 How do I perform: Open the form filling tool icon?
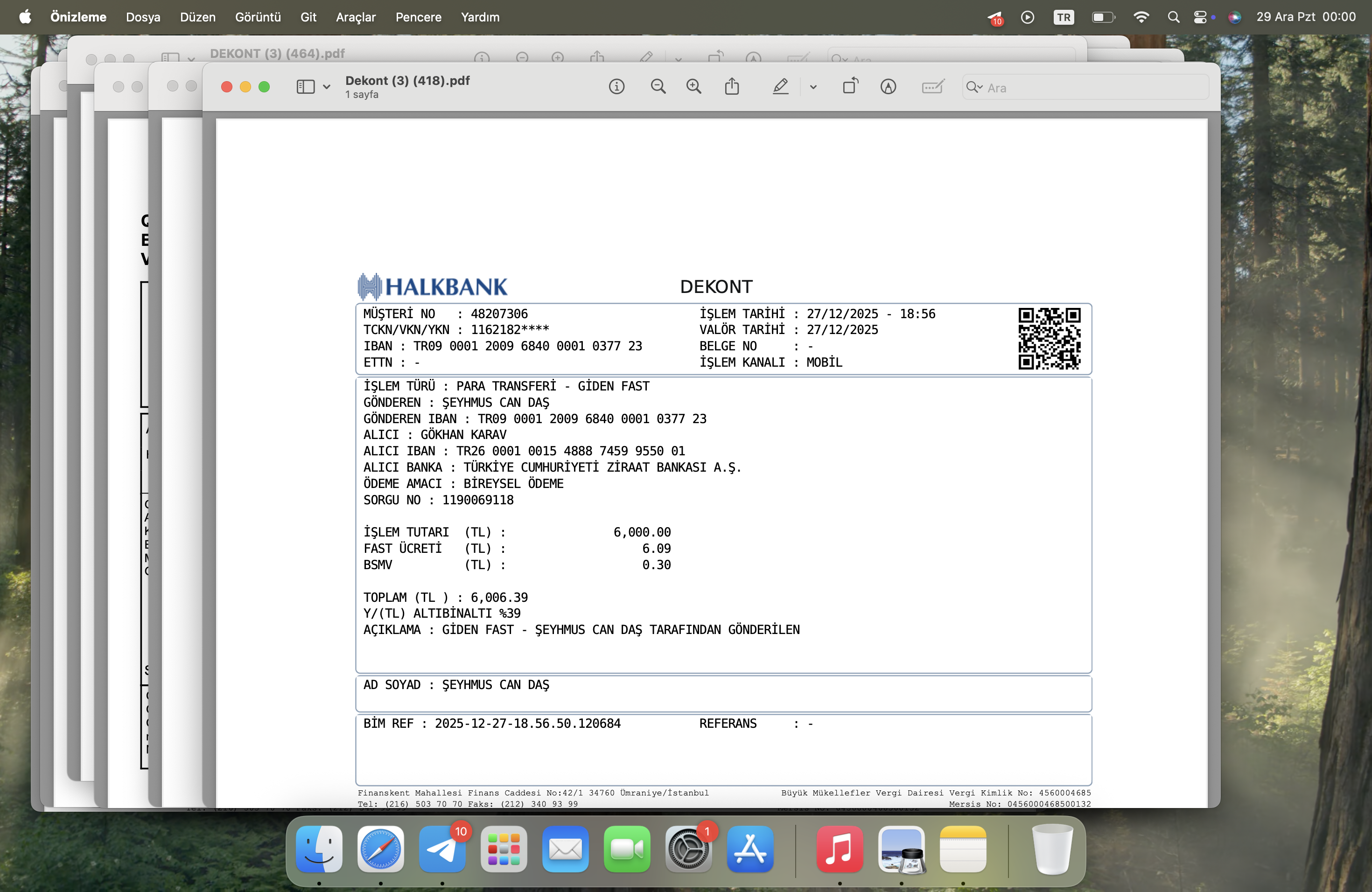932,87
